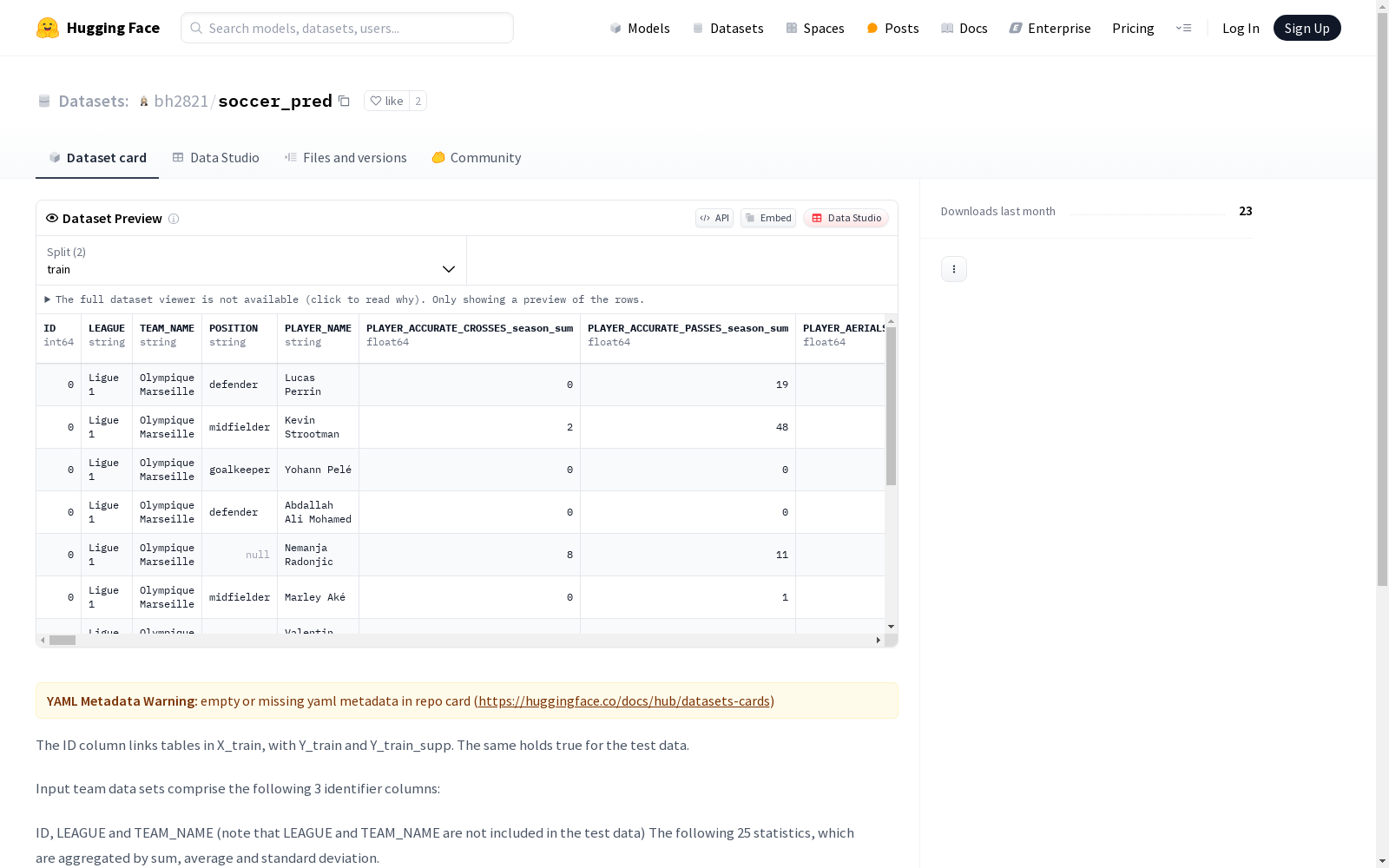Focus the search models, datasets, users field
1389x868 pixels.
pos(347,28)
